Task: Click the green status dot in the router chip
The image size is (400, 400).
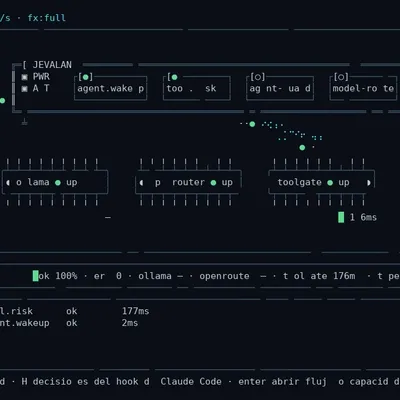Action: [x=213, y=183]
